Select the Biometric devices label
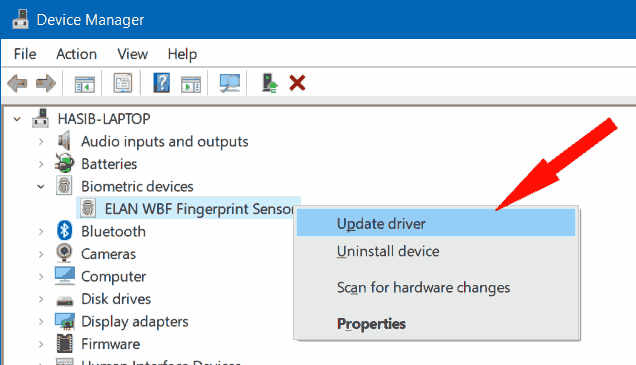 coord(137,186)
